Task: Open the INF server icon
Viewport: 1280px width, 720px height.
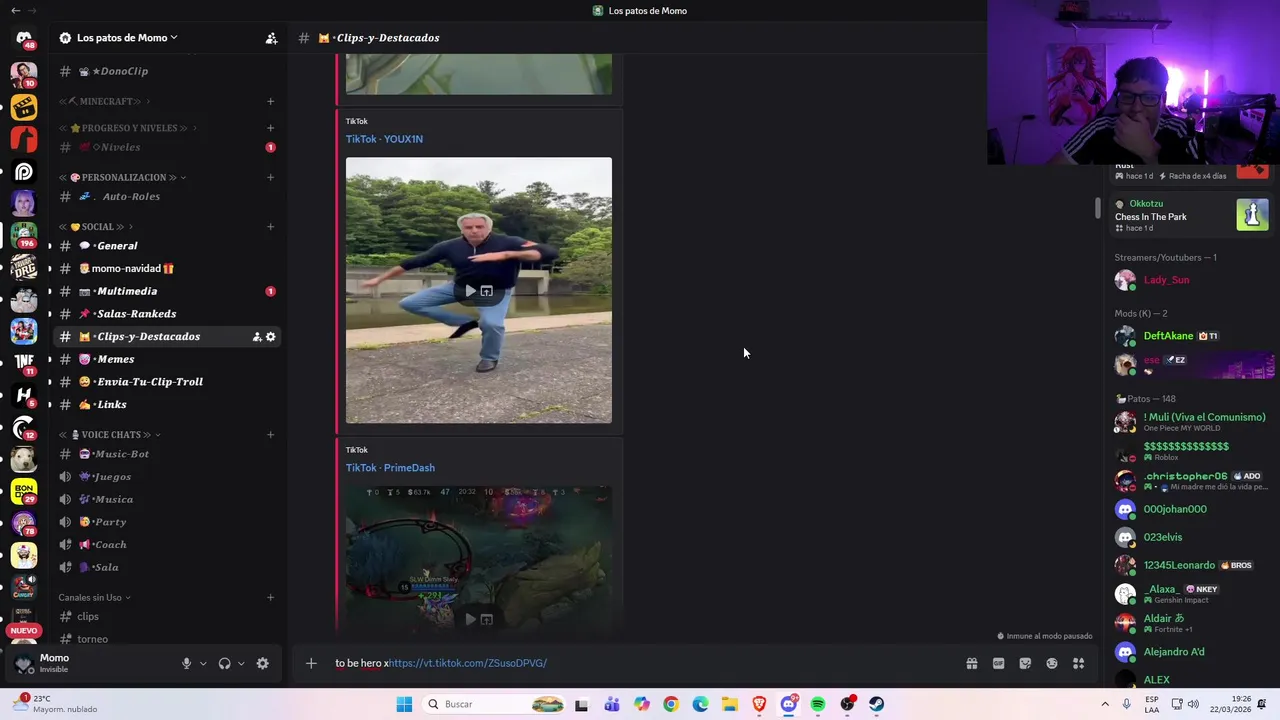Action: click(x=24, y=363)
